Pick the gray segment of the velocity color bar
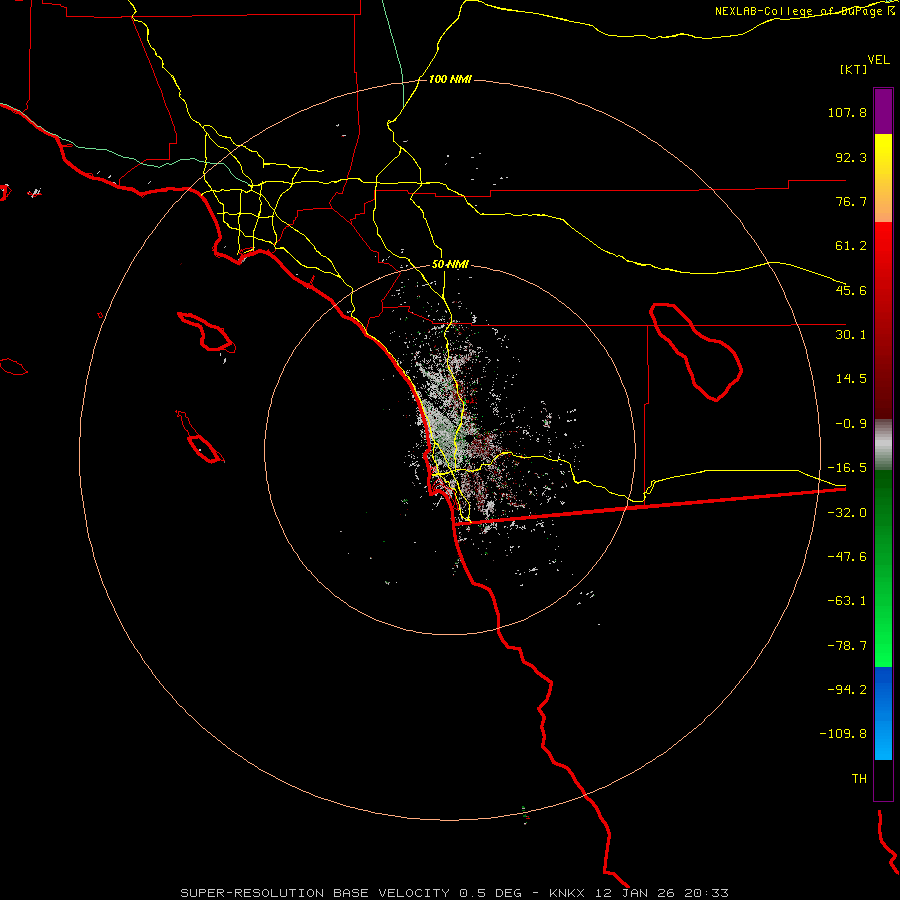 tap(883, 445)
